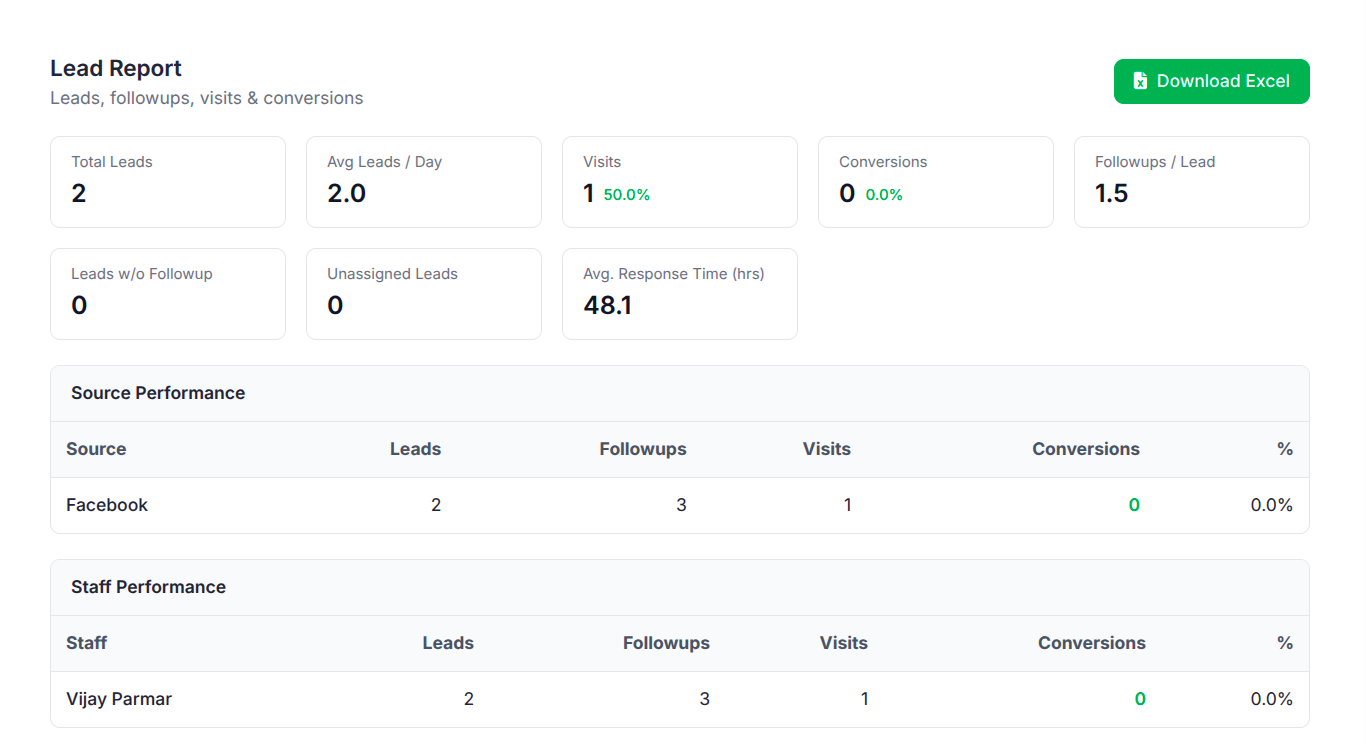
Task: Click Vijay Parmar visits value 1
Action: click(864, 699)
